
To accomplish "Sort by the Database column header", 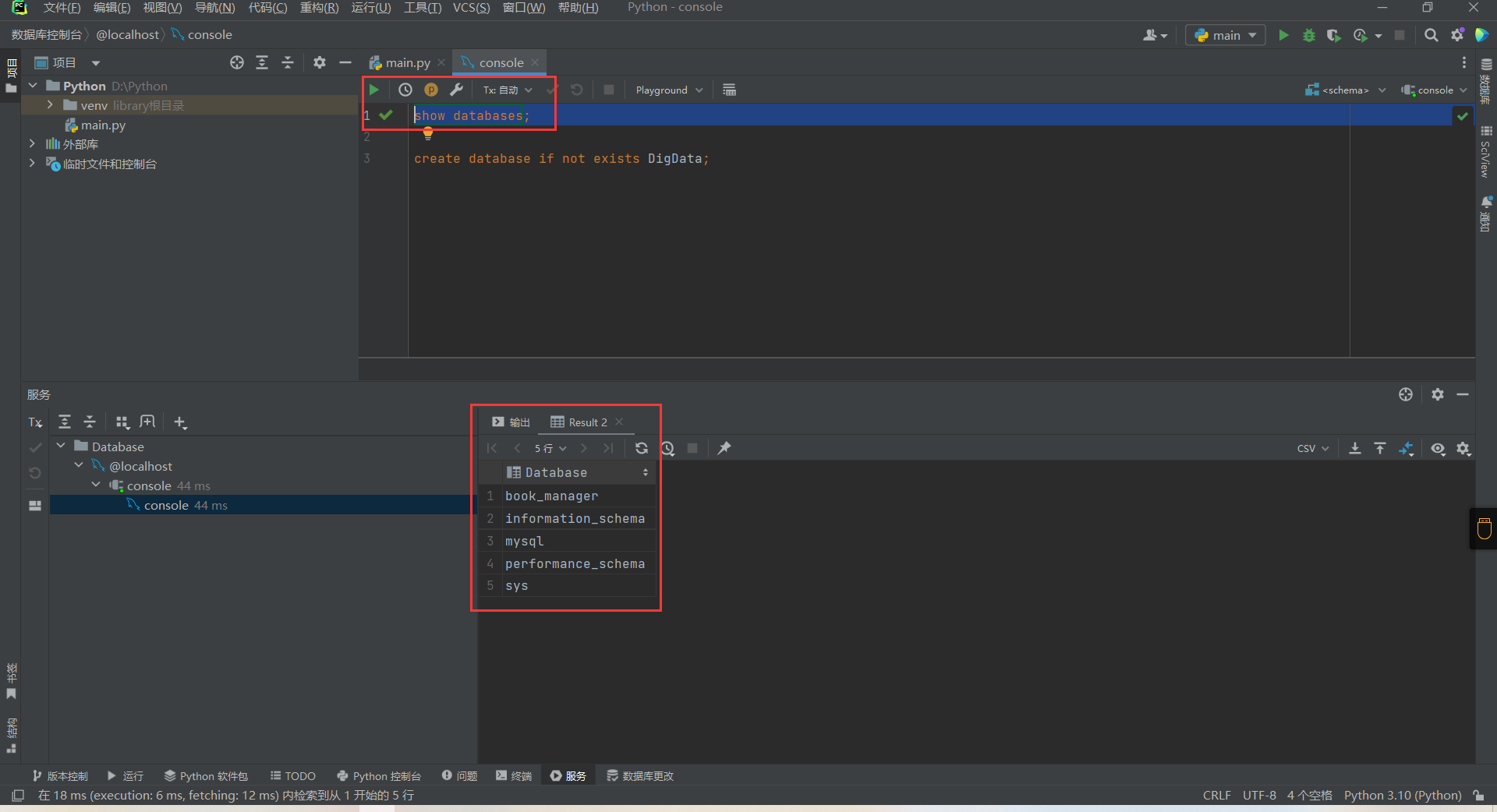I will click(x=578, y=472).
